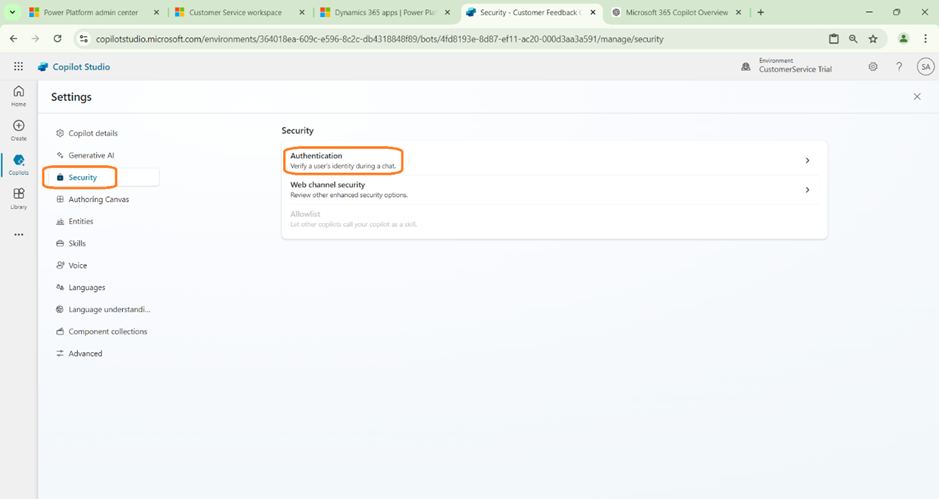Show more options ellipsis in left rail
The height and width of the screenshot is (499, 939).
point(18,235)
